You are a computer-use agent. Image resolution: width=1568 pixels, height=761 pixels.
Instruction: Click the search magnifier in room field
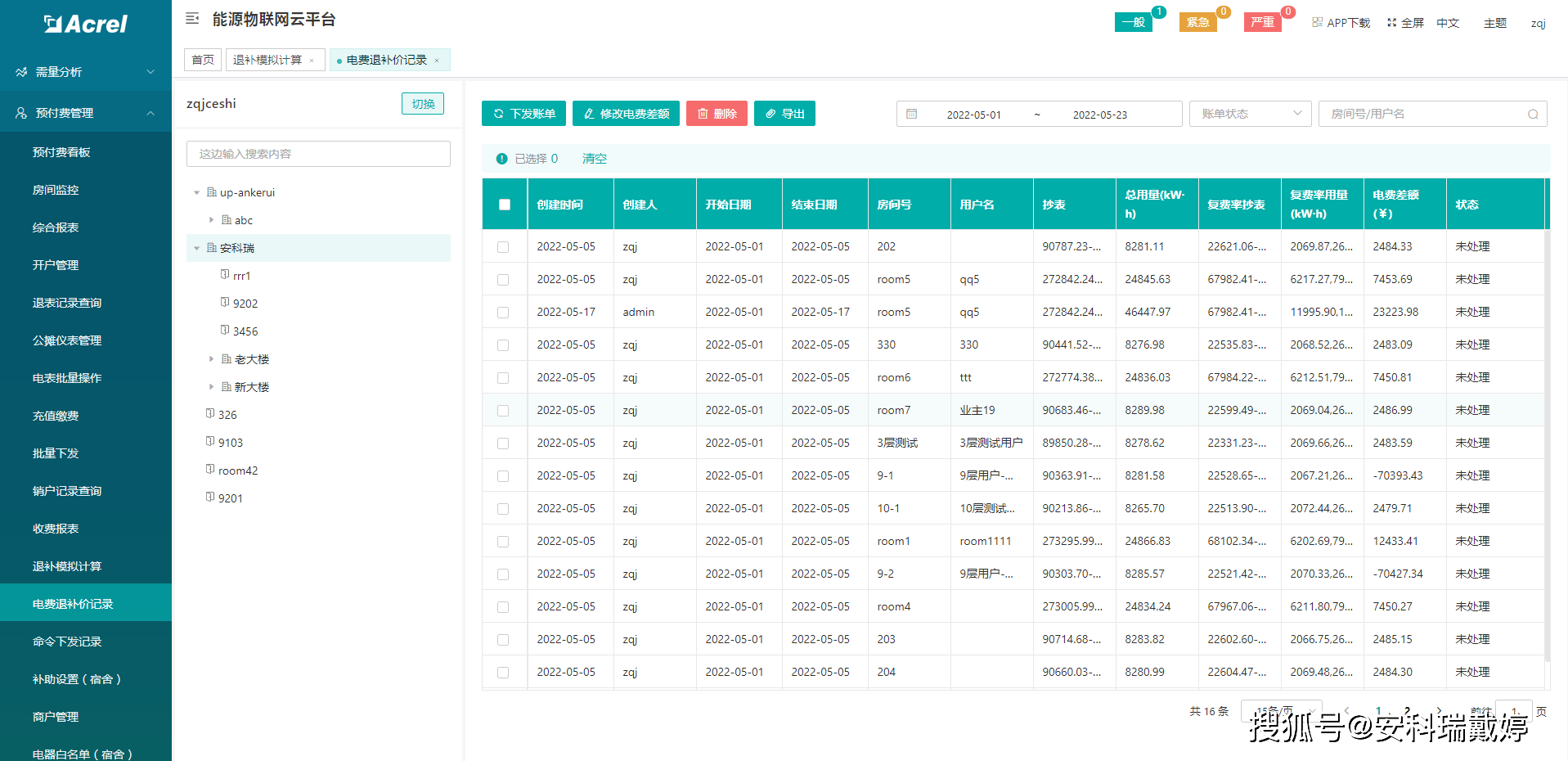tap(1533, 115)
